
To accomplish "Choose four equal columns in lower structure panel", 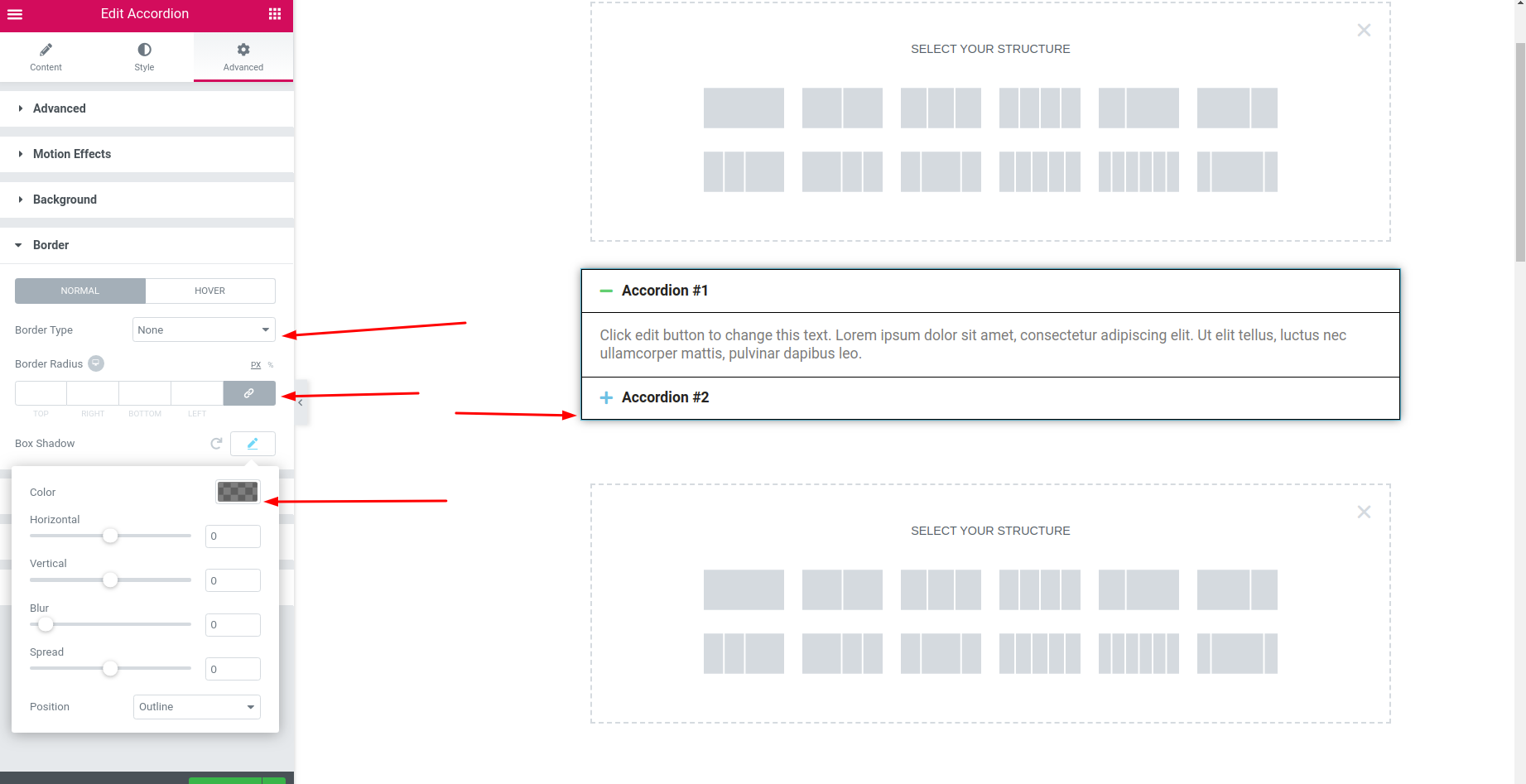I will tap(1039, 590).
